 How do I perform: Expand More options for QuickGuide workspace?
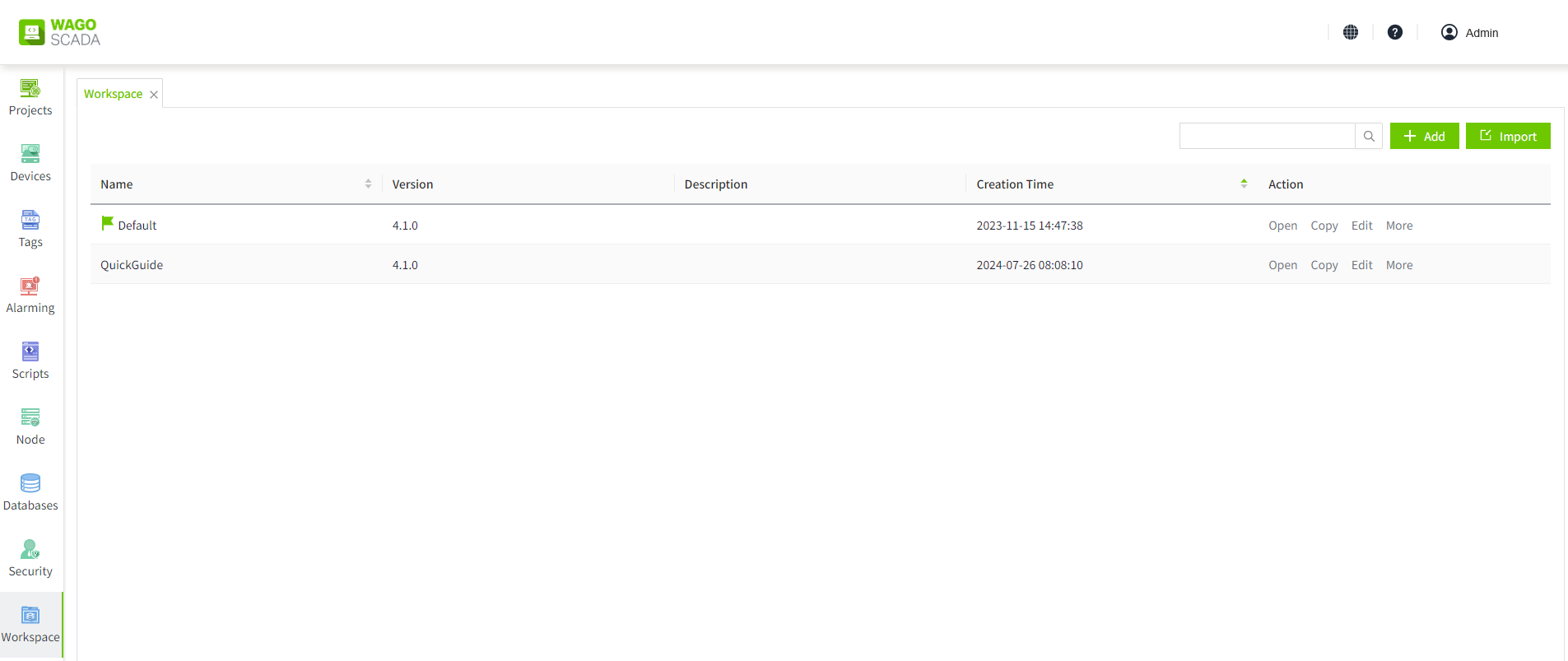[x=1399, y=265]
